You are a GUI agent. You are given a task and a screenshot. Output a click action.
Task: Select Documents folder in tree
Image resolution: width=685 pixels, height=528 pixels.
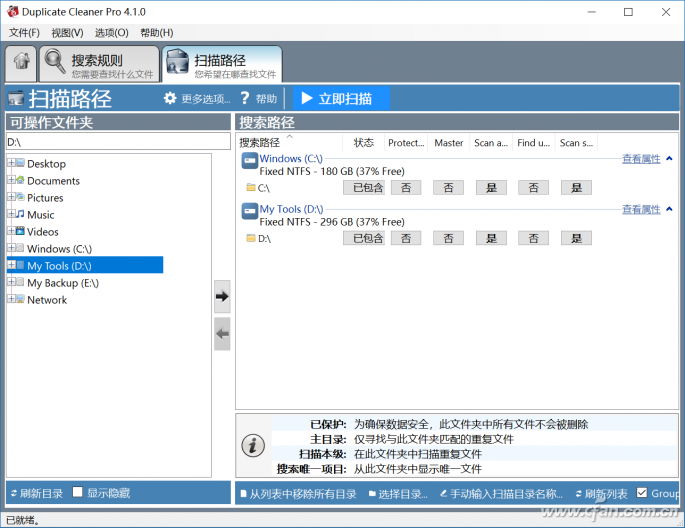click(53, 181)
